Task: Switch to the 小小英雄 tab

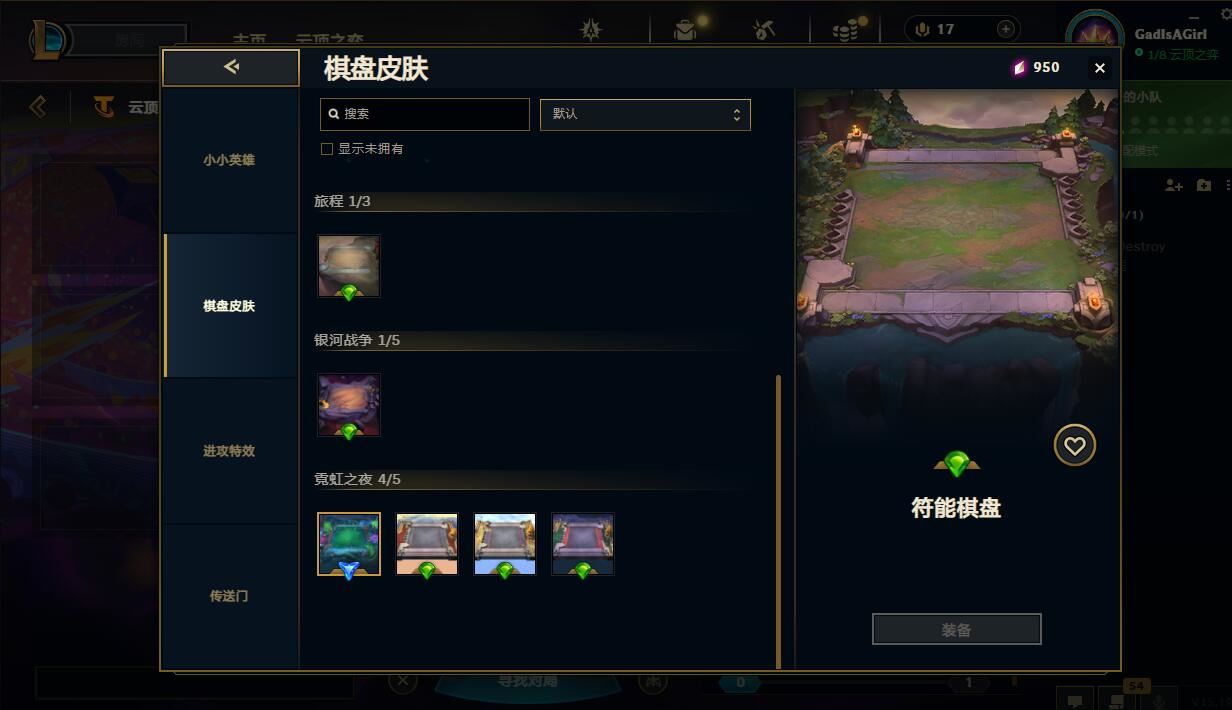Action: coord(229,160)
